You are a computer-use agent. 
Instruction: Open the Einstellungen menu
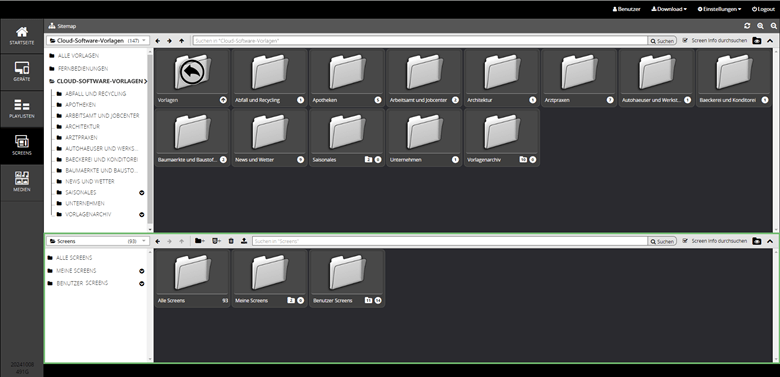(719, 9)
